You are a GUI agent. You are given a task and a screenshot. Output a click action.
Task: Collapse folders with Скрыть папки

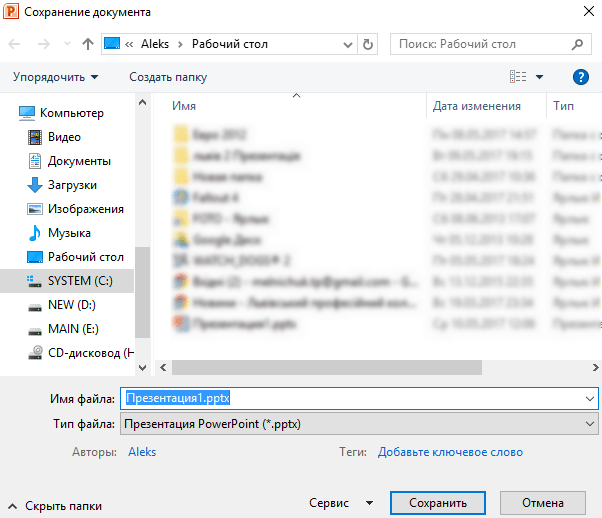[x=55, y=506]
